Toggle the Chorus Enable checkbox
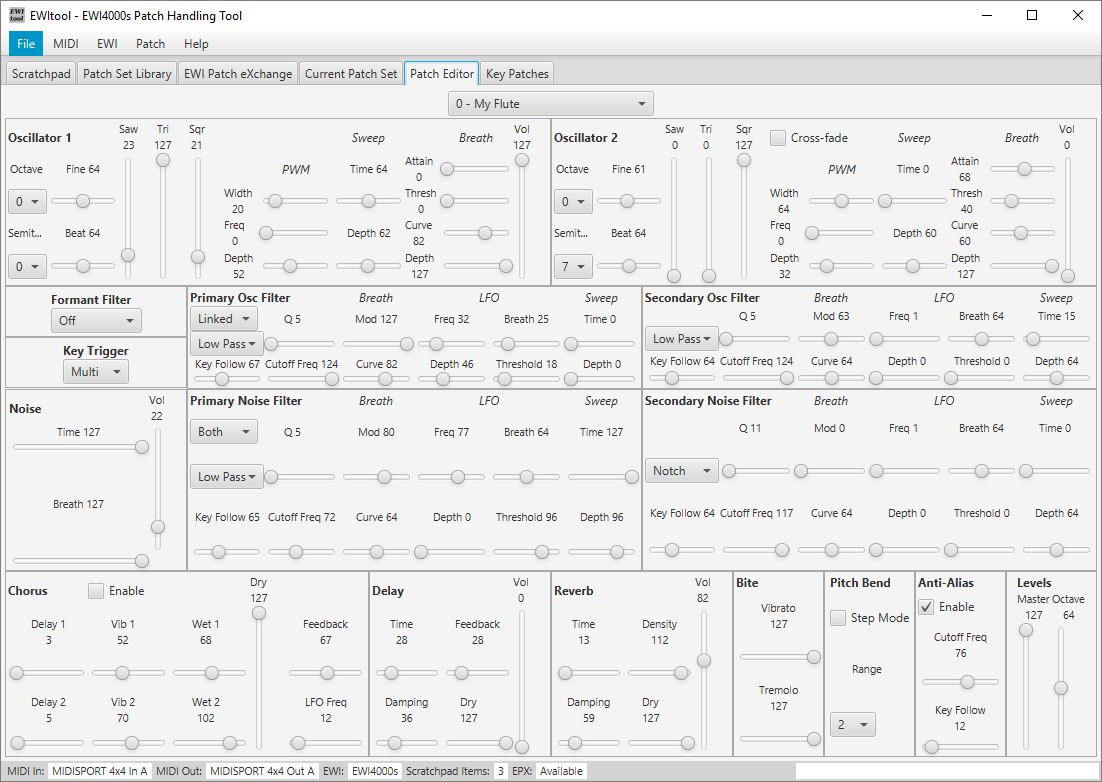1102x782 pixels. 96,591
